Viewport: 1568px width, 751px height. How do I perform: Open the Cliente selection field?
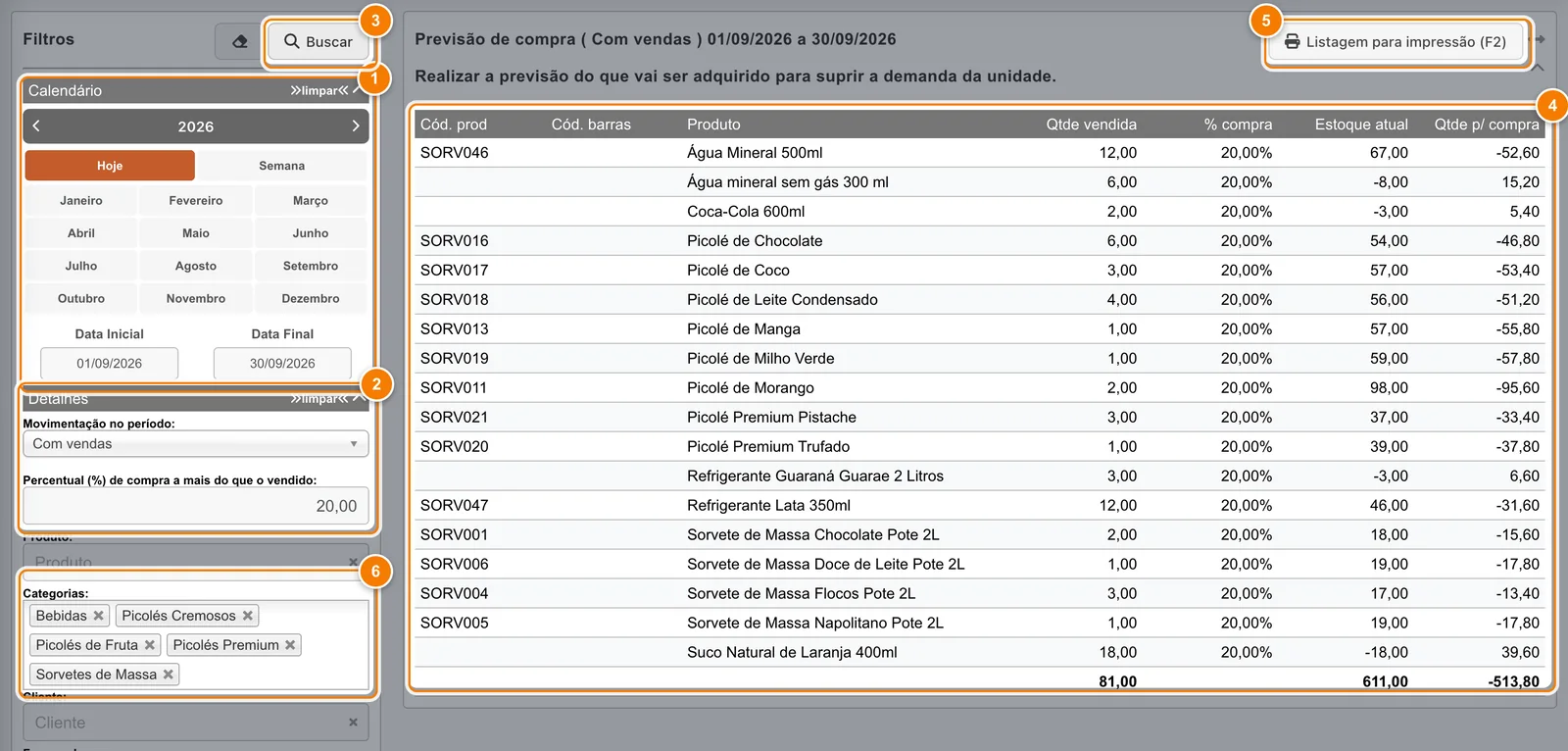196,723
